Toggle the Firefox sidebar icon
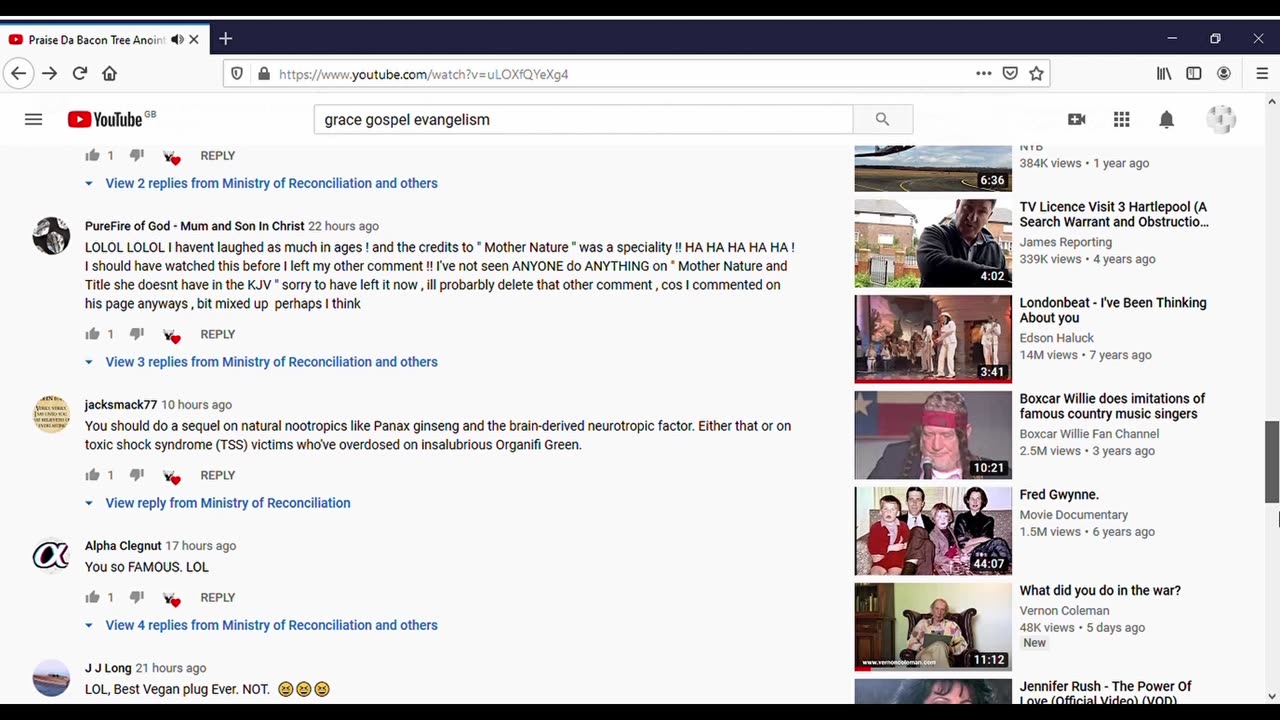 tap(1194, 73)
